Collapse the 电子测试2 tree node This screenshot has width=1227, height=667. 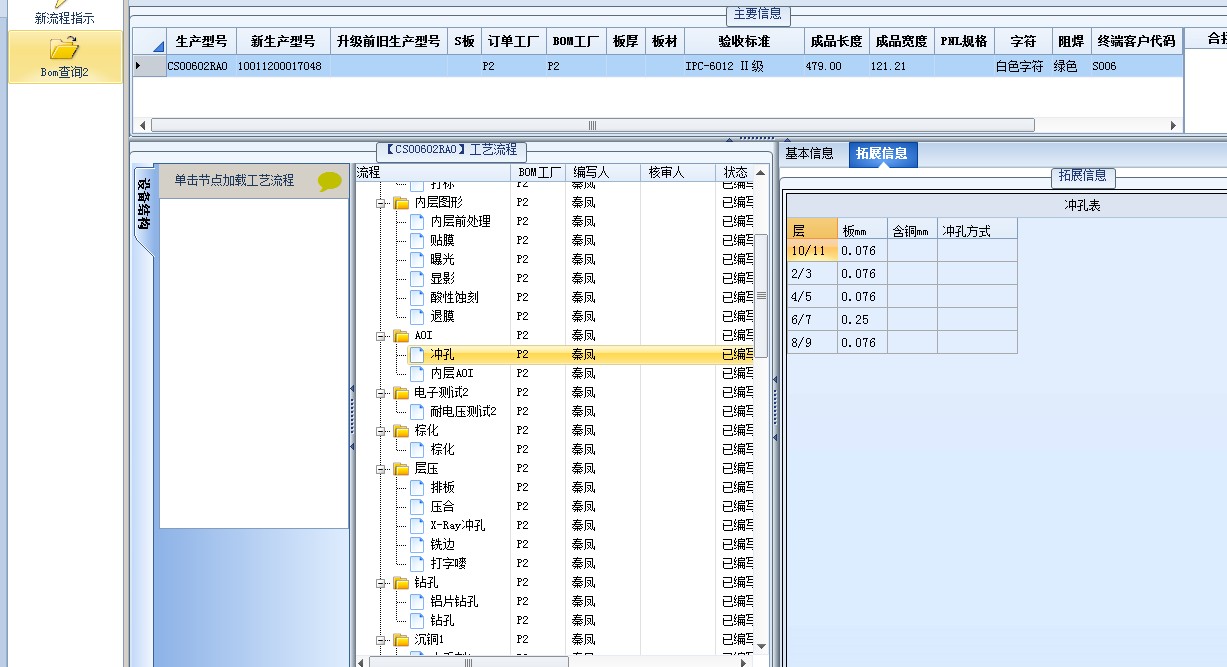[x=381, y=392]
